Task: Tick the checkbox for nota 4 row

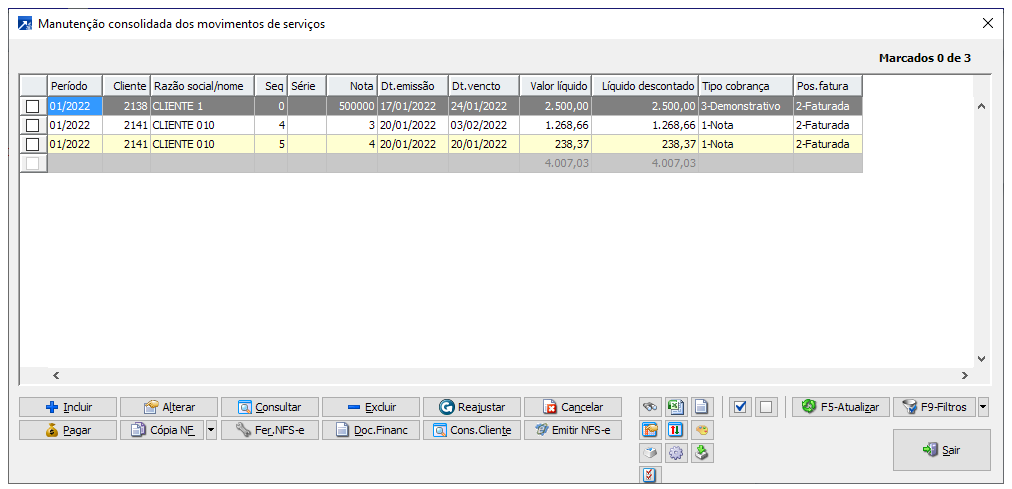Action: coord(33,145)
